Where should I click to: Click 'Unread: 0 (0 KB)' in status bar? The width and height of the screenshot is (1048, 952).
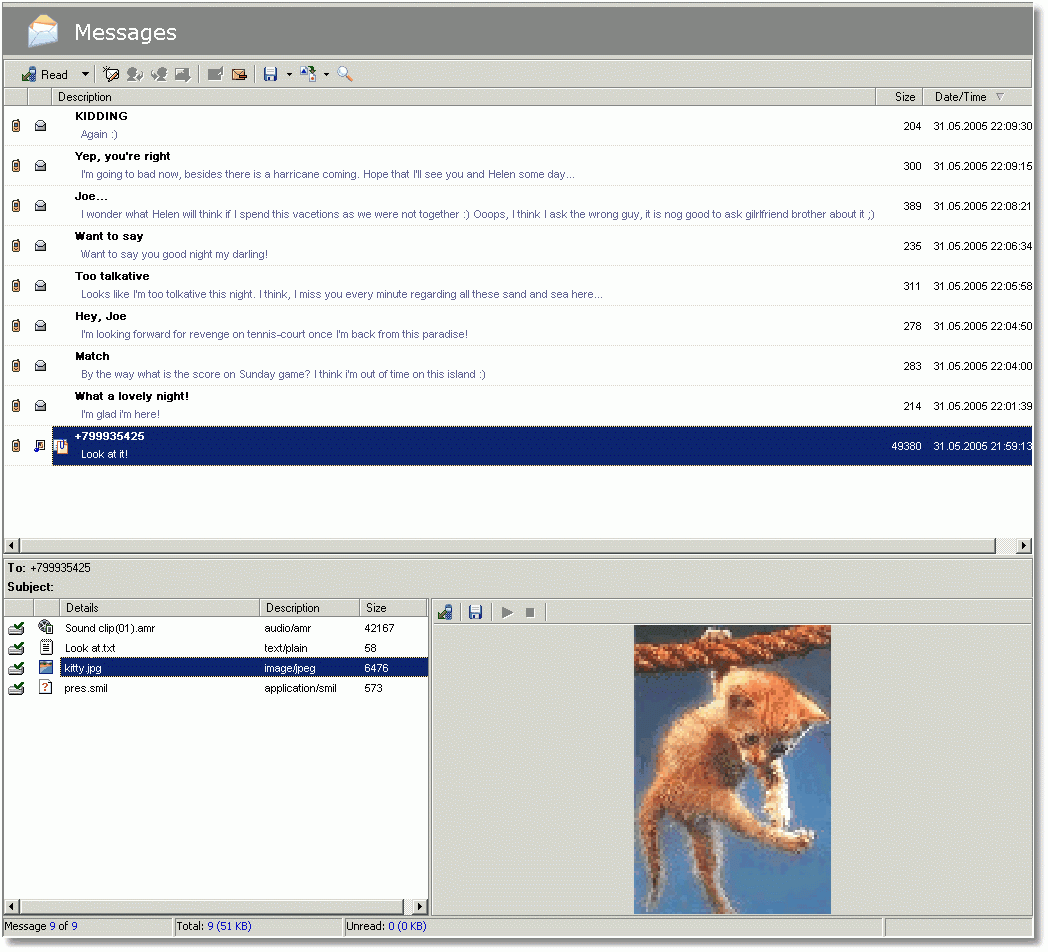pos(386,927)
